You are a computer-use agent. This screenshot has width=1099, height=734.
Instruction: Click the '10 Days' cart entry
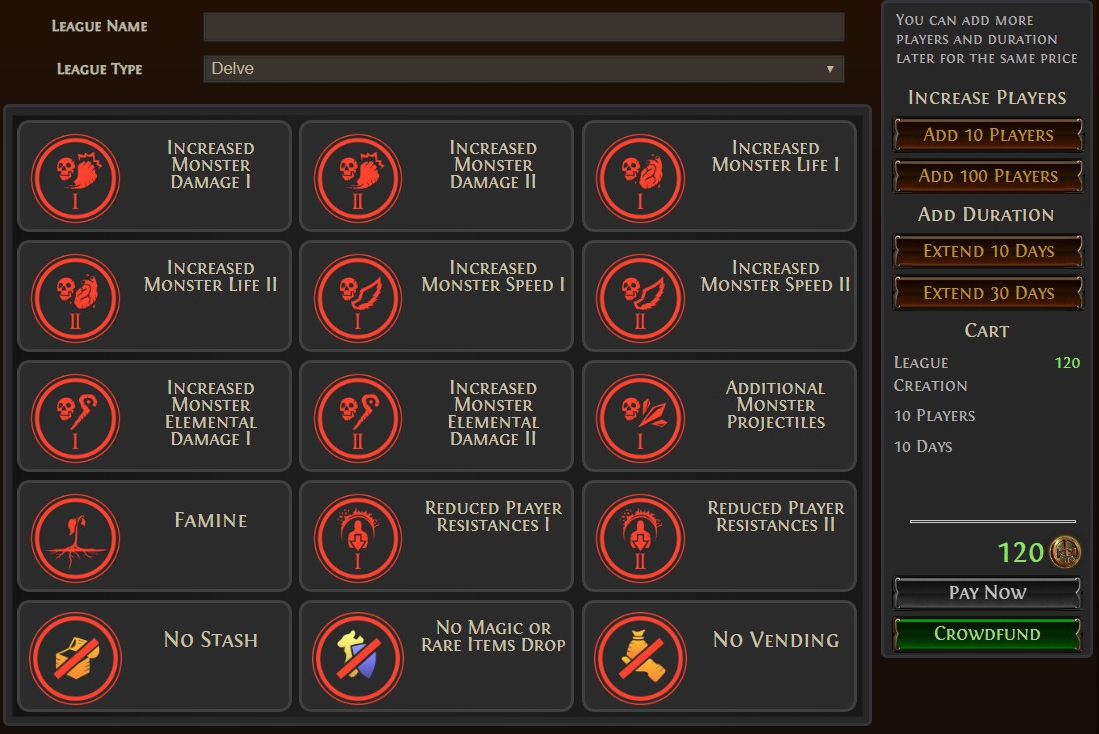coord(923,447)
